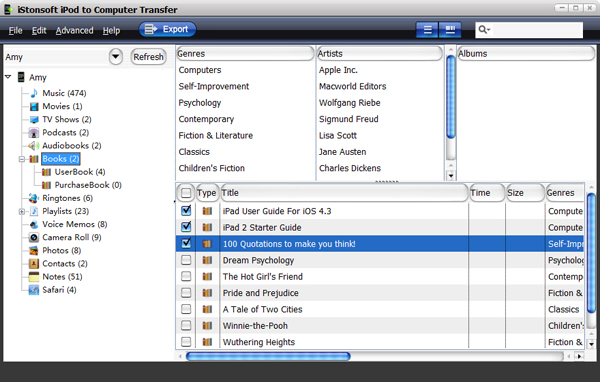Viewport: 600px width, 382px height.
Task: Click the Photos icon
Action: pos(34,251)
